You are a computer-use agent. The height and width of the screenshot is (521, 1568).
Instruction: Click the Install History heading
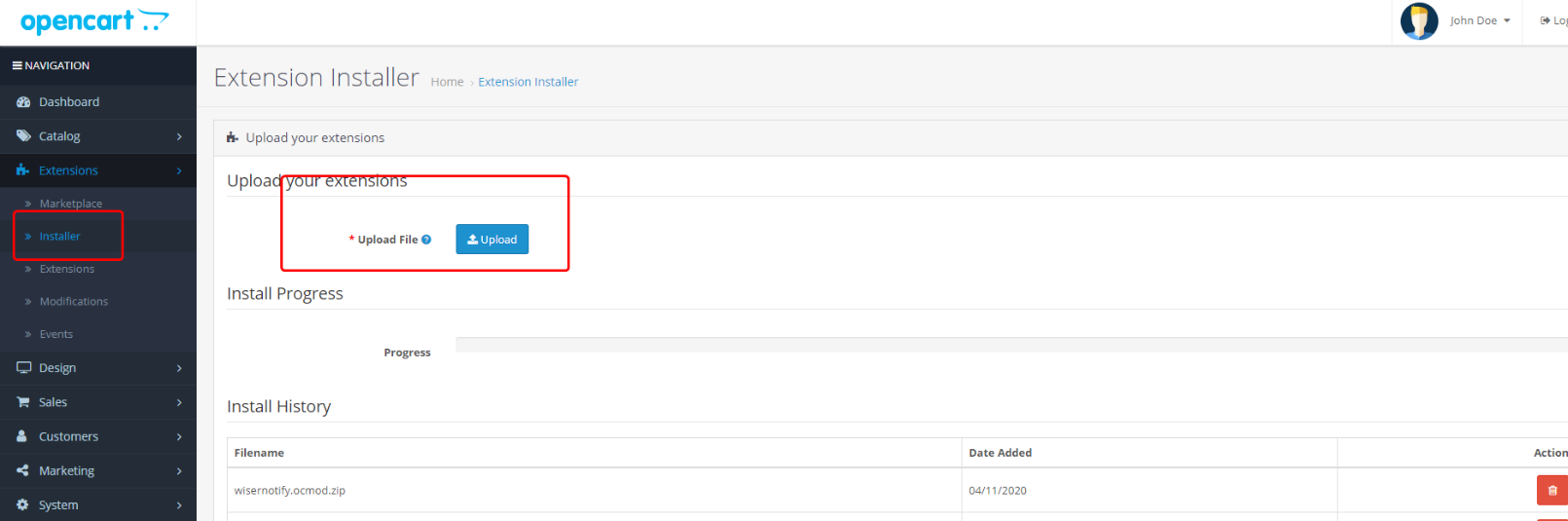point(278,406)
